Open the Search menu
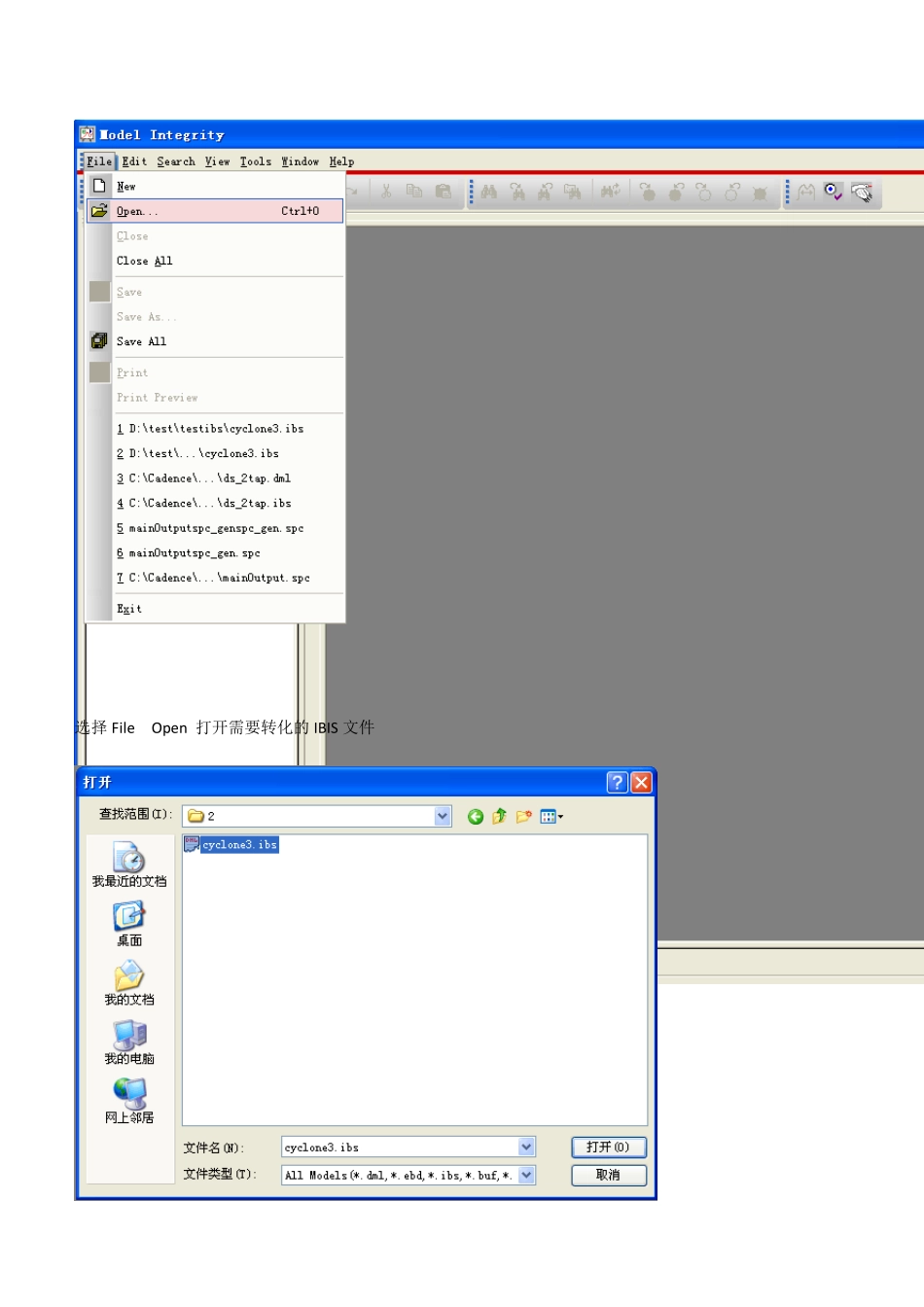 click(176, 161)
